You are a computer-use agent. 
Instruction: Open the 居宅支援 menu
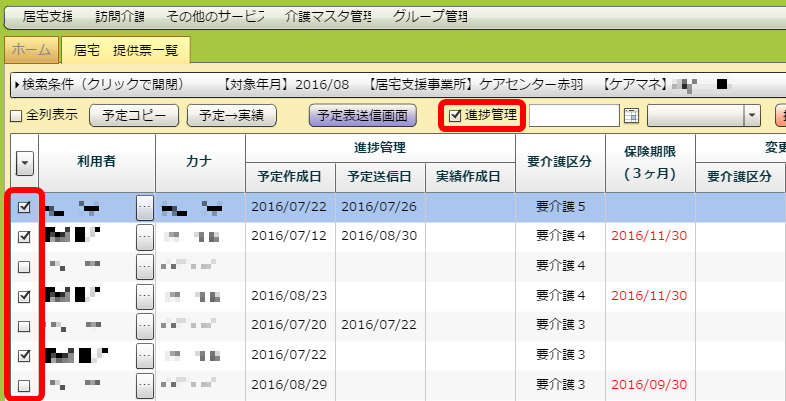point(49,17)
